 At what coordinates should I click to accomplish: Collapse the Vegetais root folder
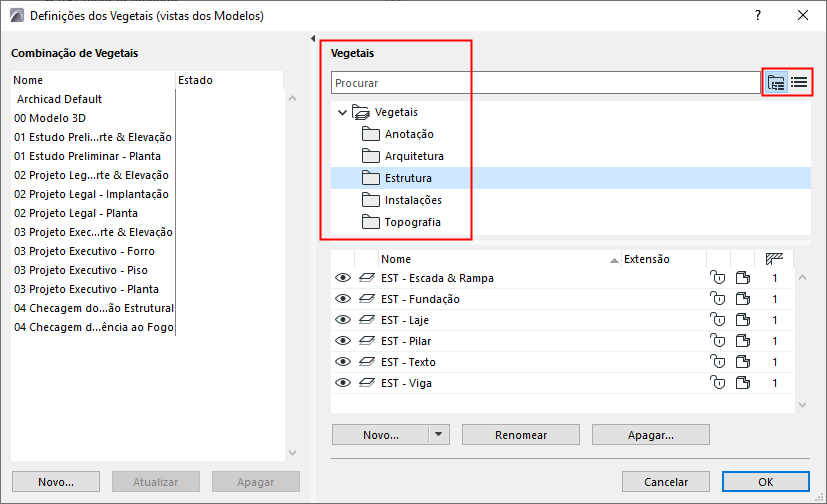click(343, 113)
